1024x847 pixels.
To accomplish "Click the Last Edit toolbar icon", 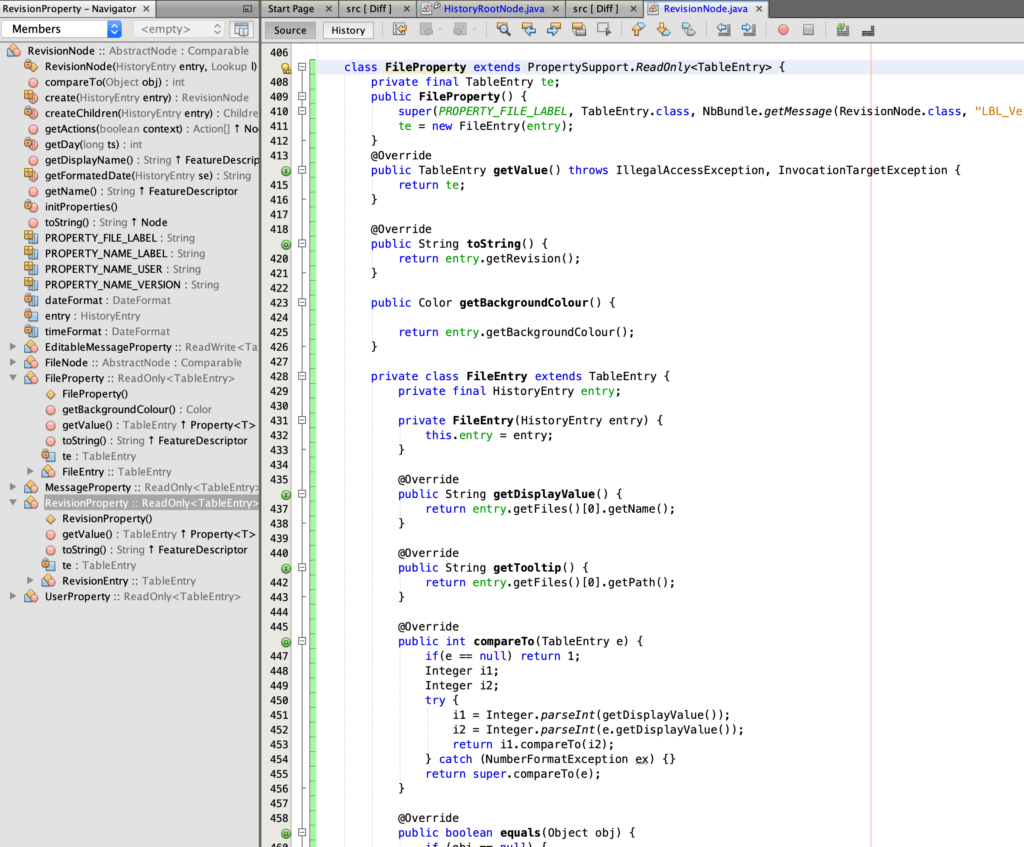I will 400,30.
